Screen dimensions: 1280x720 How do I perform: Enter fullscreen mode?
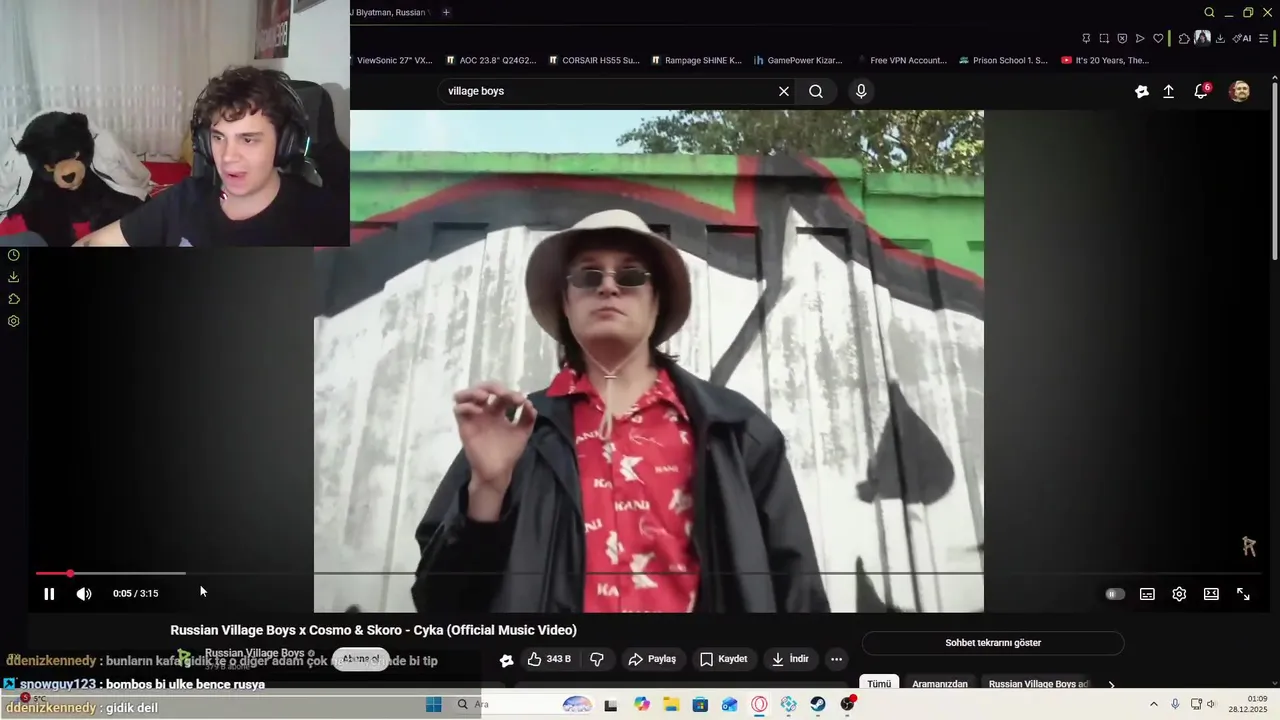[x=1243, y=594]
